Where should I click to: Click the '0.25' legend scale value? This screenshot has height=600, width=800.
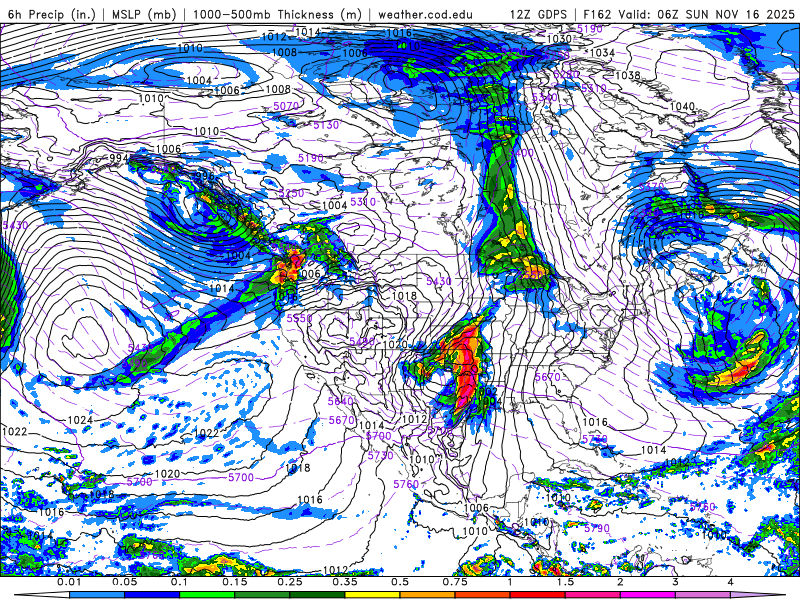point(290,582)
